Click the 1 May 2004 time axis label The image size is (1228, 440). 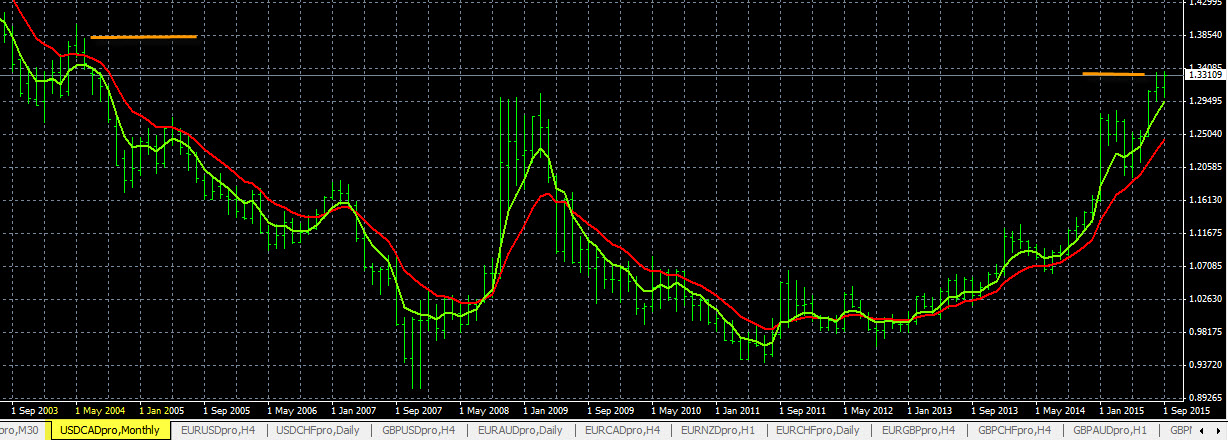(x=100, y=410)
